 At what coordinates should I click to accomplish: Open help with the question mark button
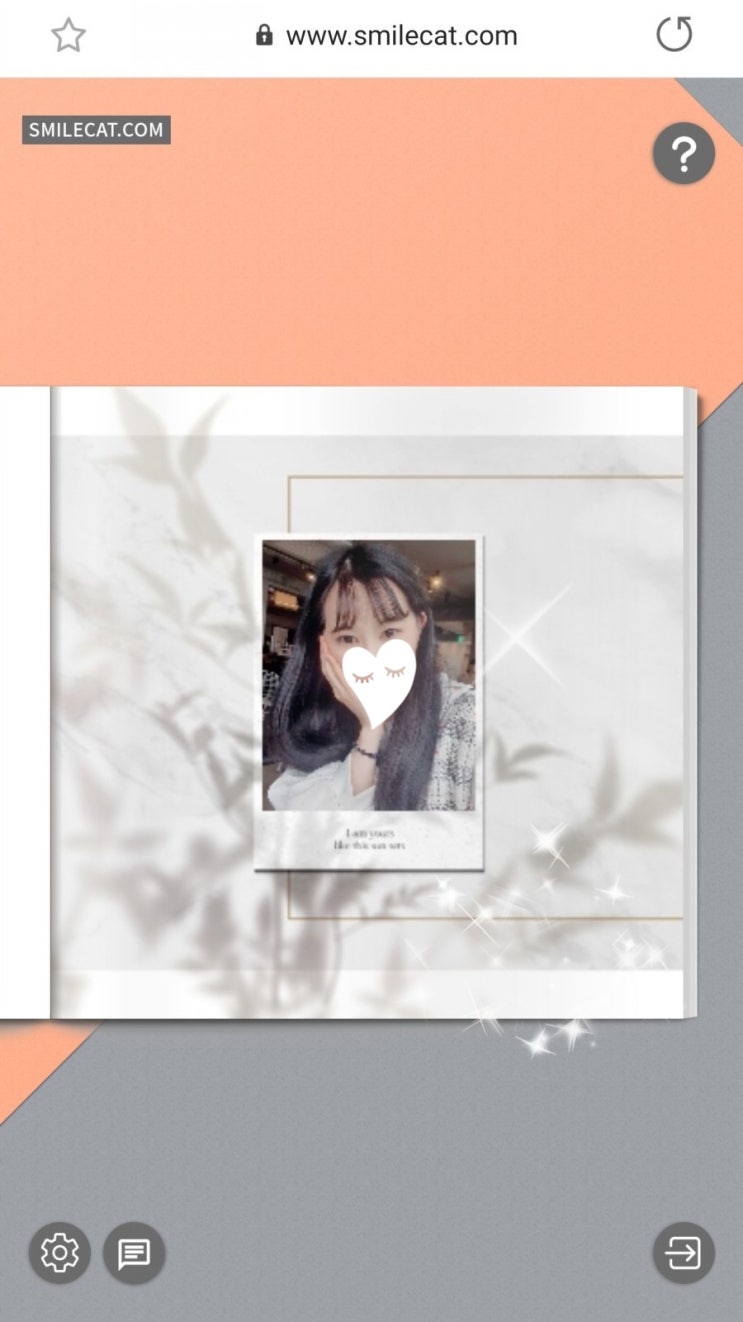click(684, 154)
